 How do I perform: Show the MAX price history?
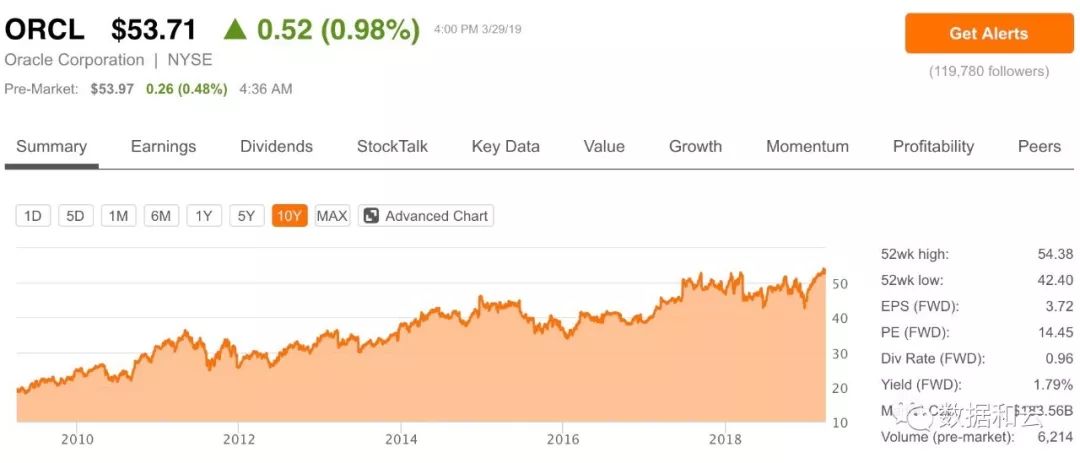coord(332,216)
